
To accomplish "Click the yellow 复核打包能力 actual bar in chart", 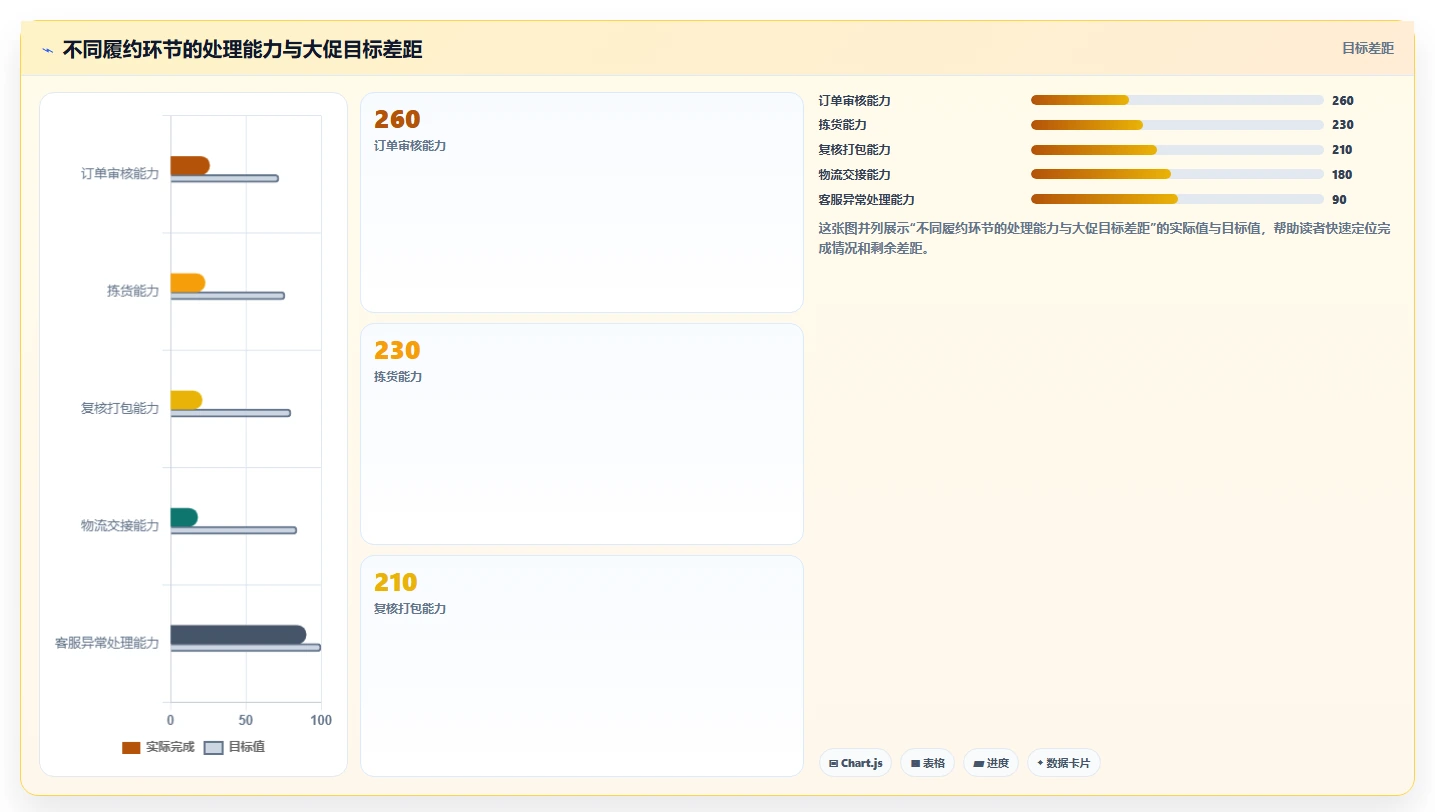I will (186, 400).
